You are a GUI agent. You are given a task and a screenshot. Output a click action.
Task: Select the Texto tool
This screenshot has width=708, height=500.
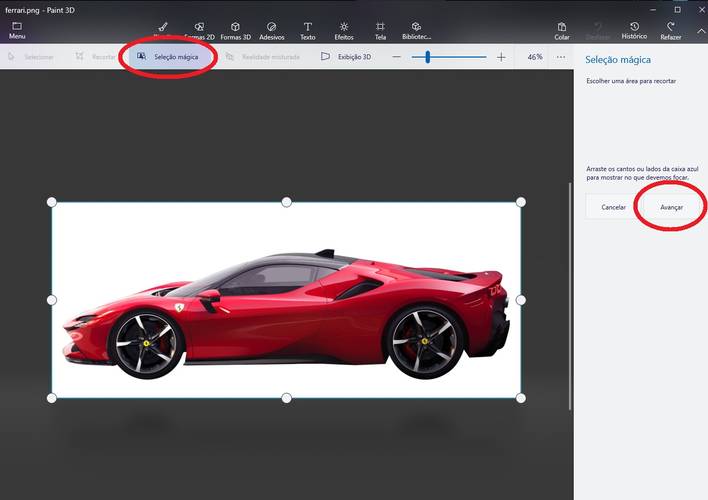307,31
